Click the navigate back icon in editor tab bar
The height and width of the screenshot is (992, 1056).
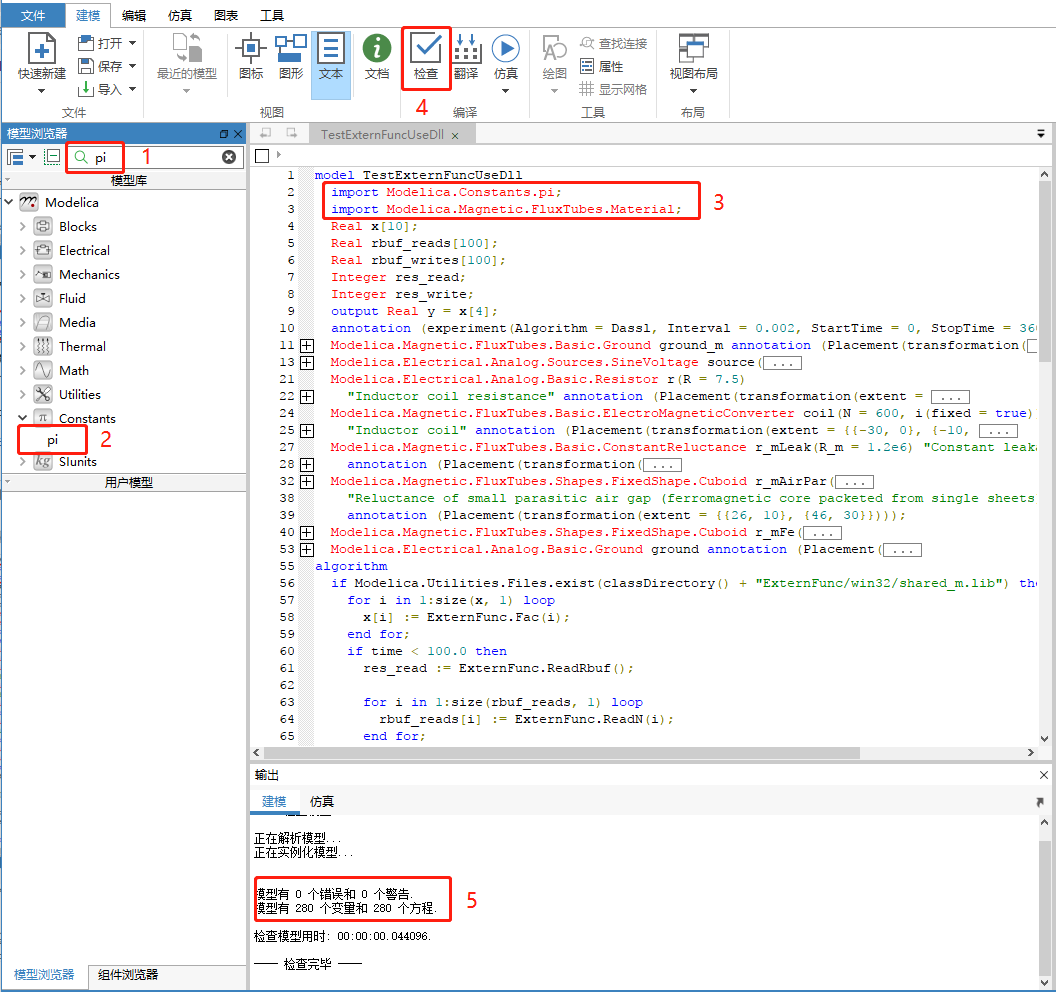[266, 133]
